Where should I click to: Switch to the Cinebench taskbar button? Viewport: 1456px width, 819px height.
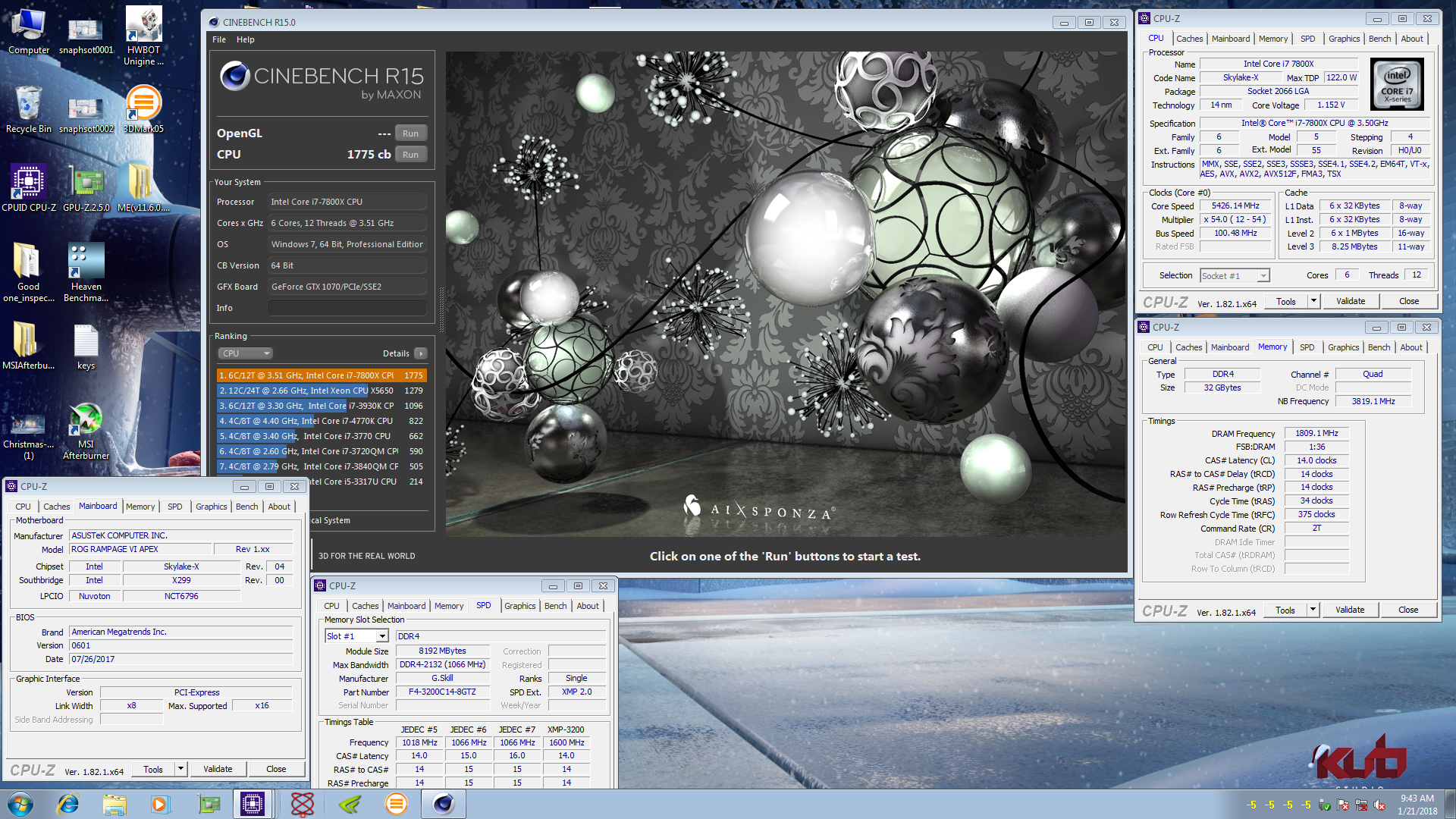[x=444, y=804]
